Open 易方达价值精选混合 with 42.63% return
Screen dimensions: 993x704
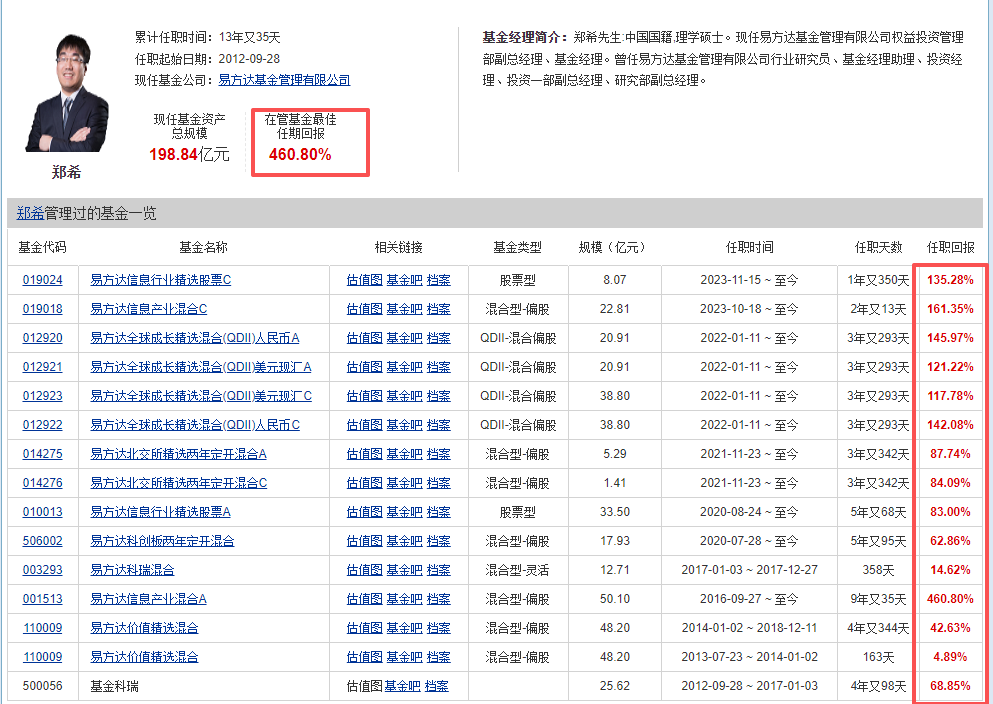point(144,628)
